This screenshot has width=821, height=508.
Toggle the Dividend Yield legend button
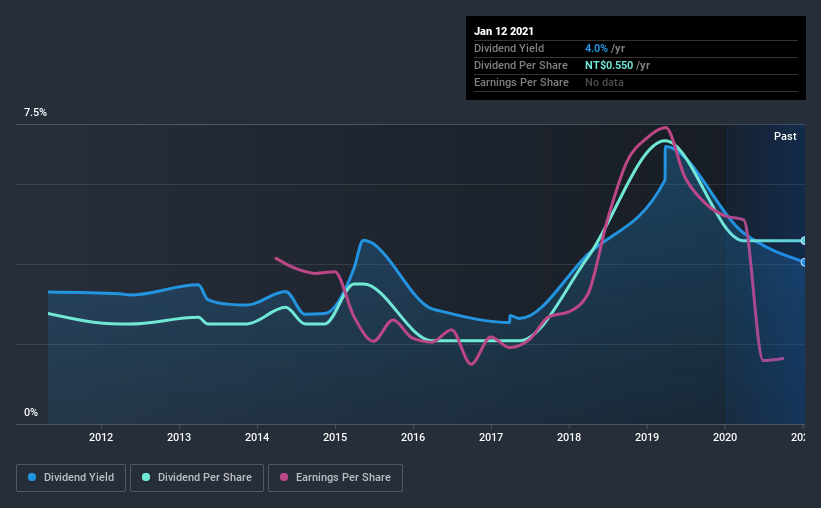click(x=71, y=478)
